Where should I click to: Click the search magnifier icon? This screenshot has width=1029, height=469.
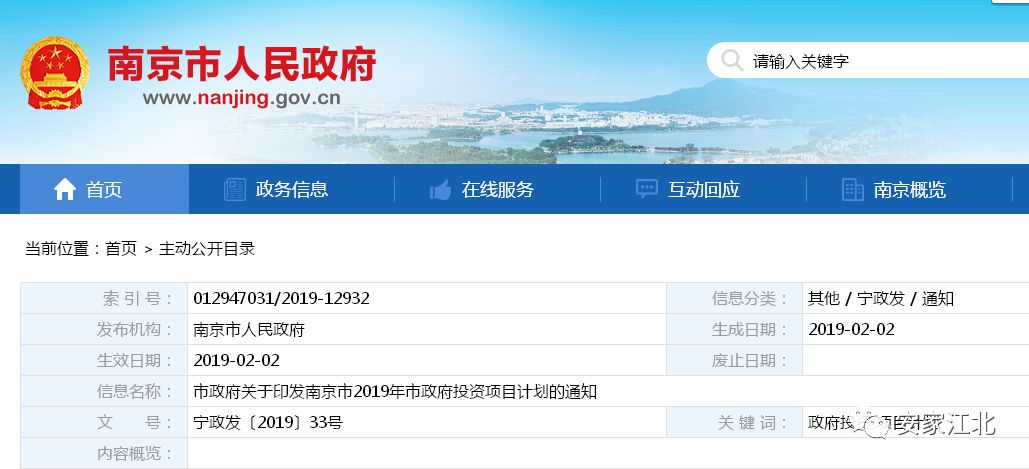click(732, 60)
